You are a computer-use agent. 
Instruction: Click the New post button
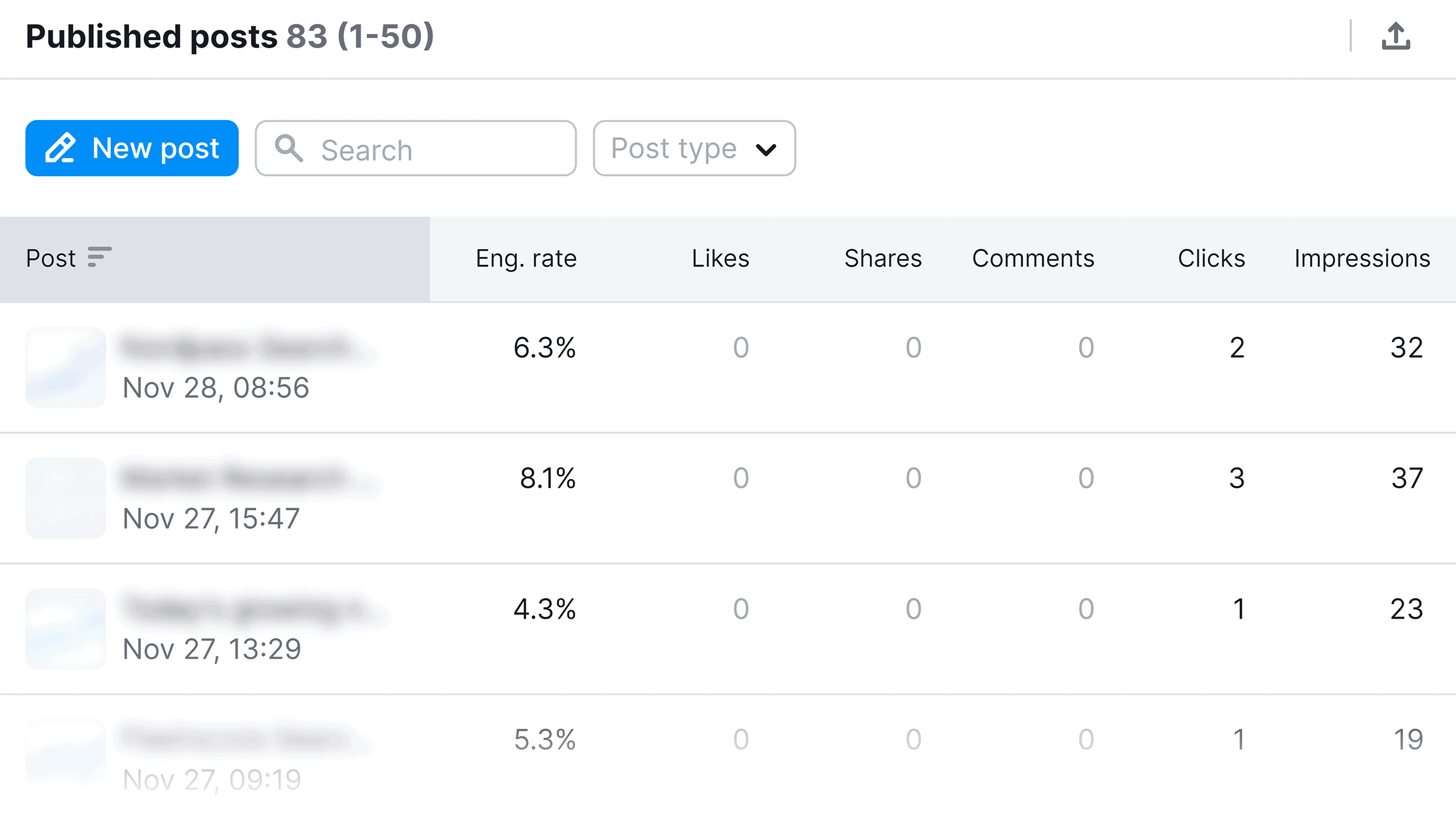(x=131, y=148)
